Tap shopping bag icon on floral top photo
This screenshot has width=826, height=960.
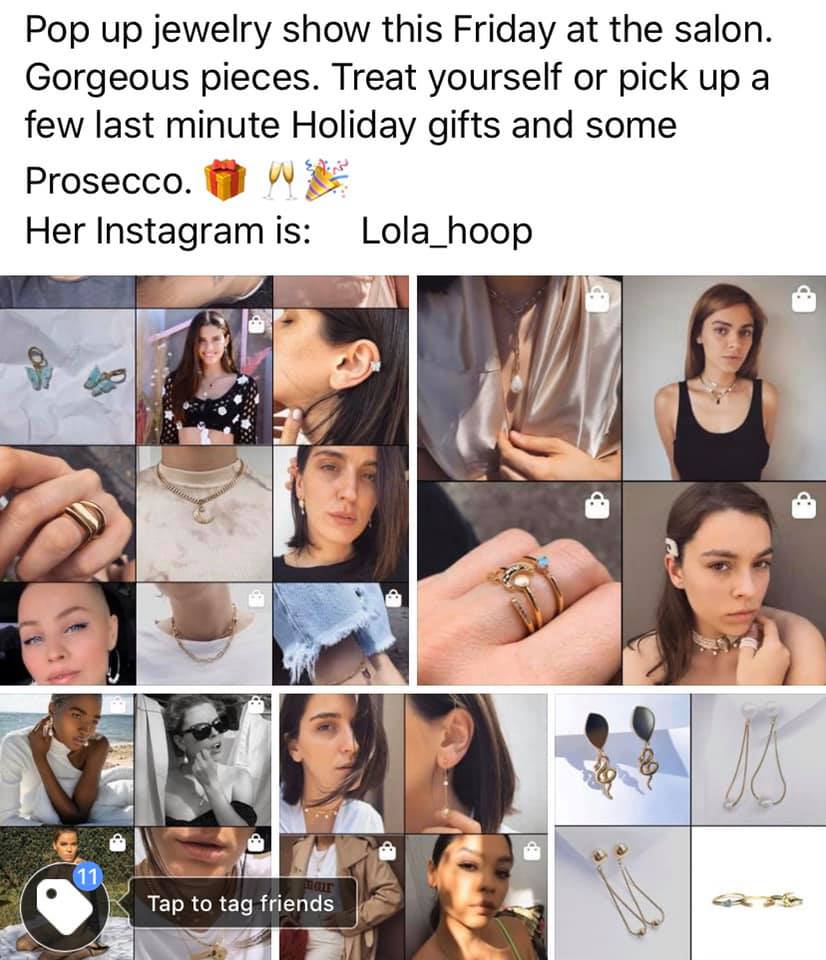coord(257,323)
